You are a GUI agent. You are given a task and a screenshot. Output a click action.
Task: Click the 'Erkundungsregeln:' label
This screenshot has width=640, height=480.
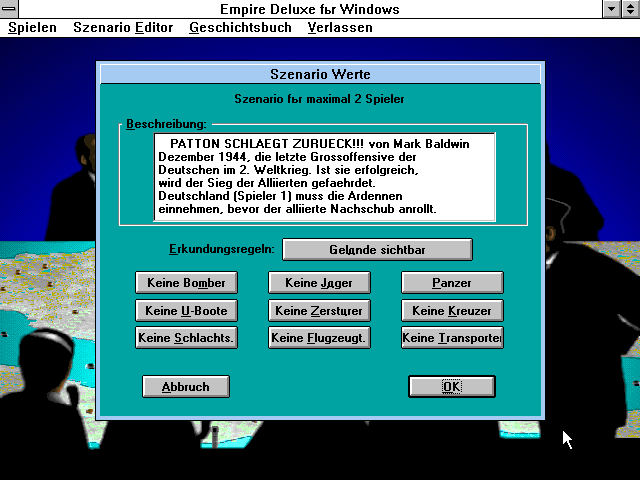tap(222, 249)
